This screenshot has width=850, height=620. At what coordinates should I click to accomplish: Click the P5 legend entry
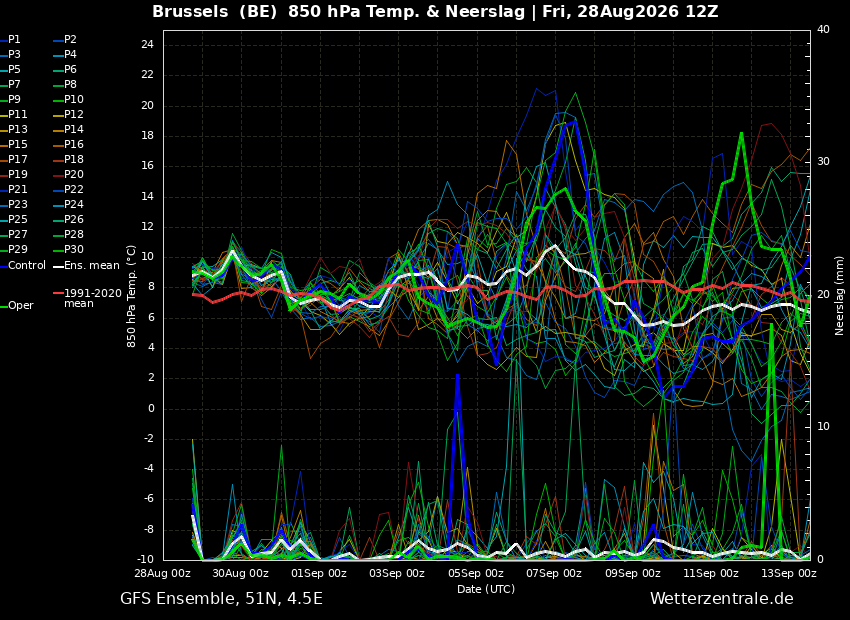coord(11,69)
